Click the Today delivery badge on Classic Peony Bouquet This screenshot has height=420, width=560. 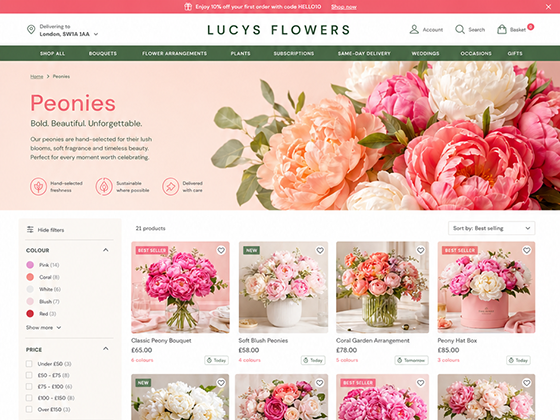tap(216, 360)
